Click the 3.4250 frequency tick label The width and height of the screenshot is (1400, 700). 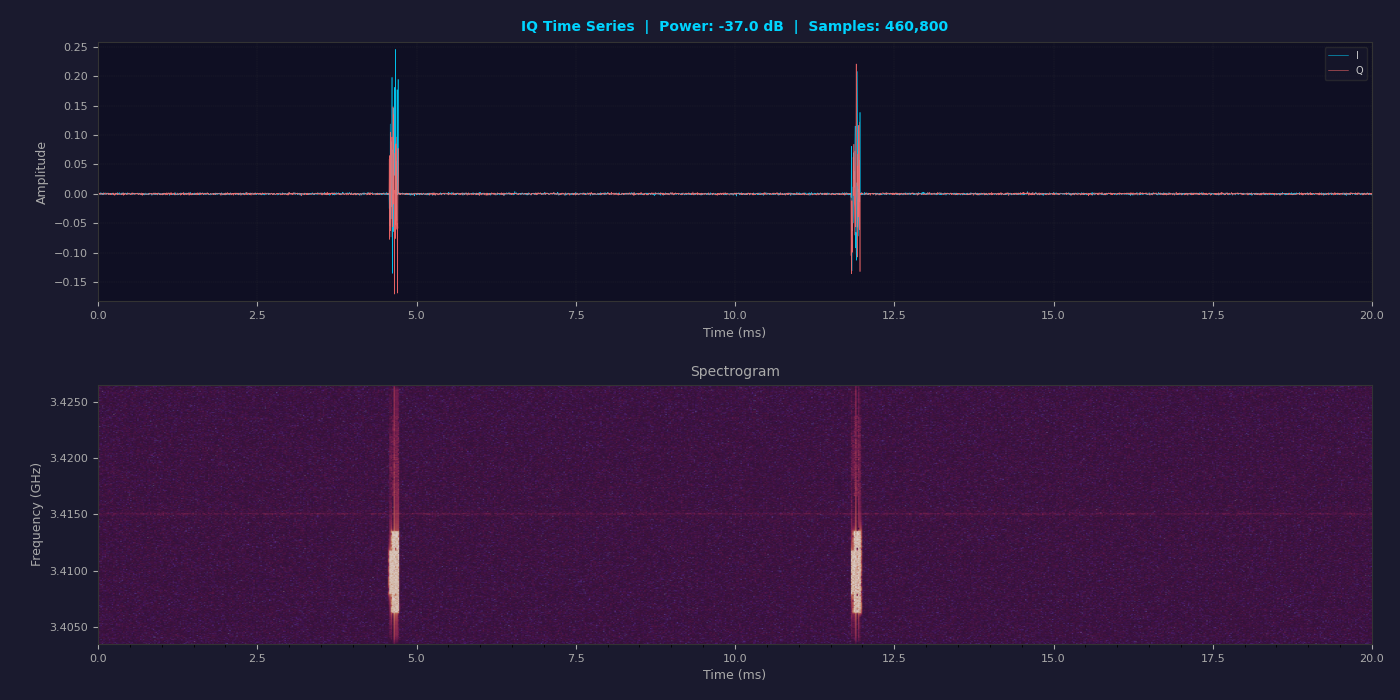[69, 402]
